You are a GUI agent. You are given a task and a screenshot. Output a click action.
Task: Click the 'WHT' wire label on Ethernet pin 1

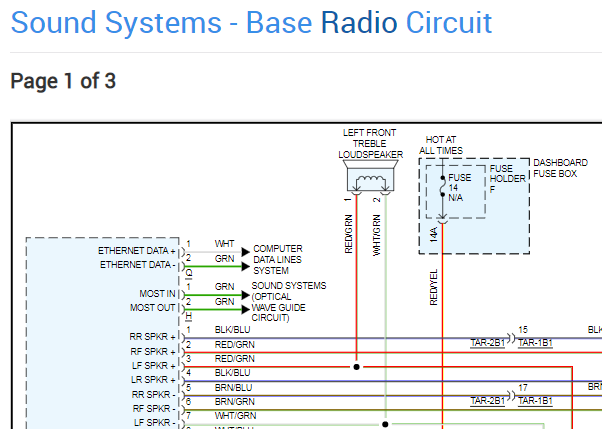click(225, 244)
